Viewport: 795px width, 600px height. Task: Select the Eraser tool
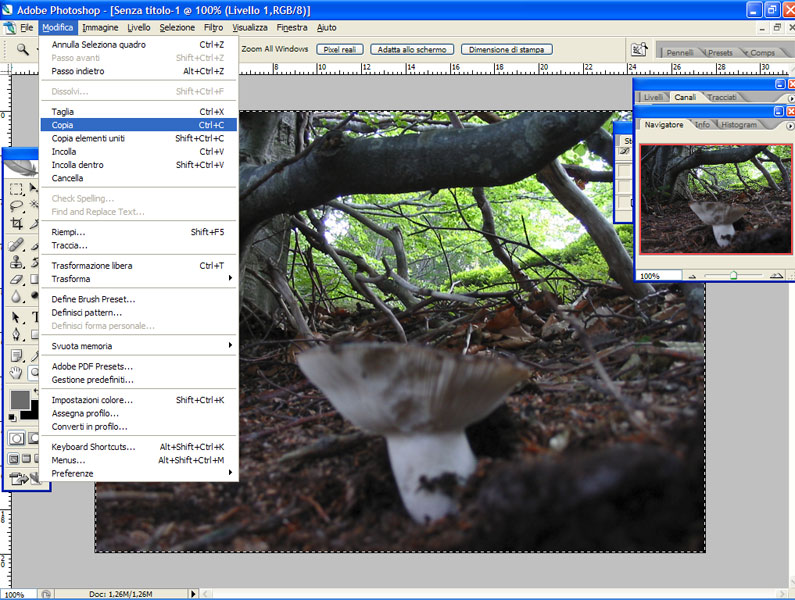point(16,280)
